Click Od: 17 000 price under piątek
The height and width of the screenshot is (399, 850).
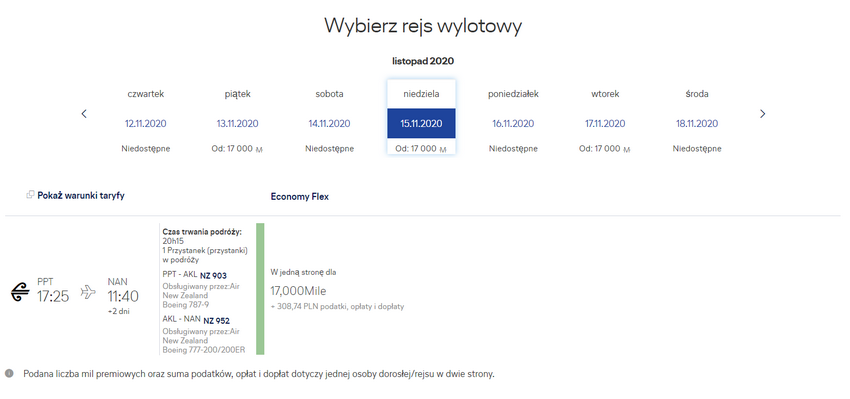click(x=237, y=149)
